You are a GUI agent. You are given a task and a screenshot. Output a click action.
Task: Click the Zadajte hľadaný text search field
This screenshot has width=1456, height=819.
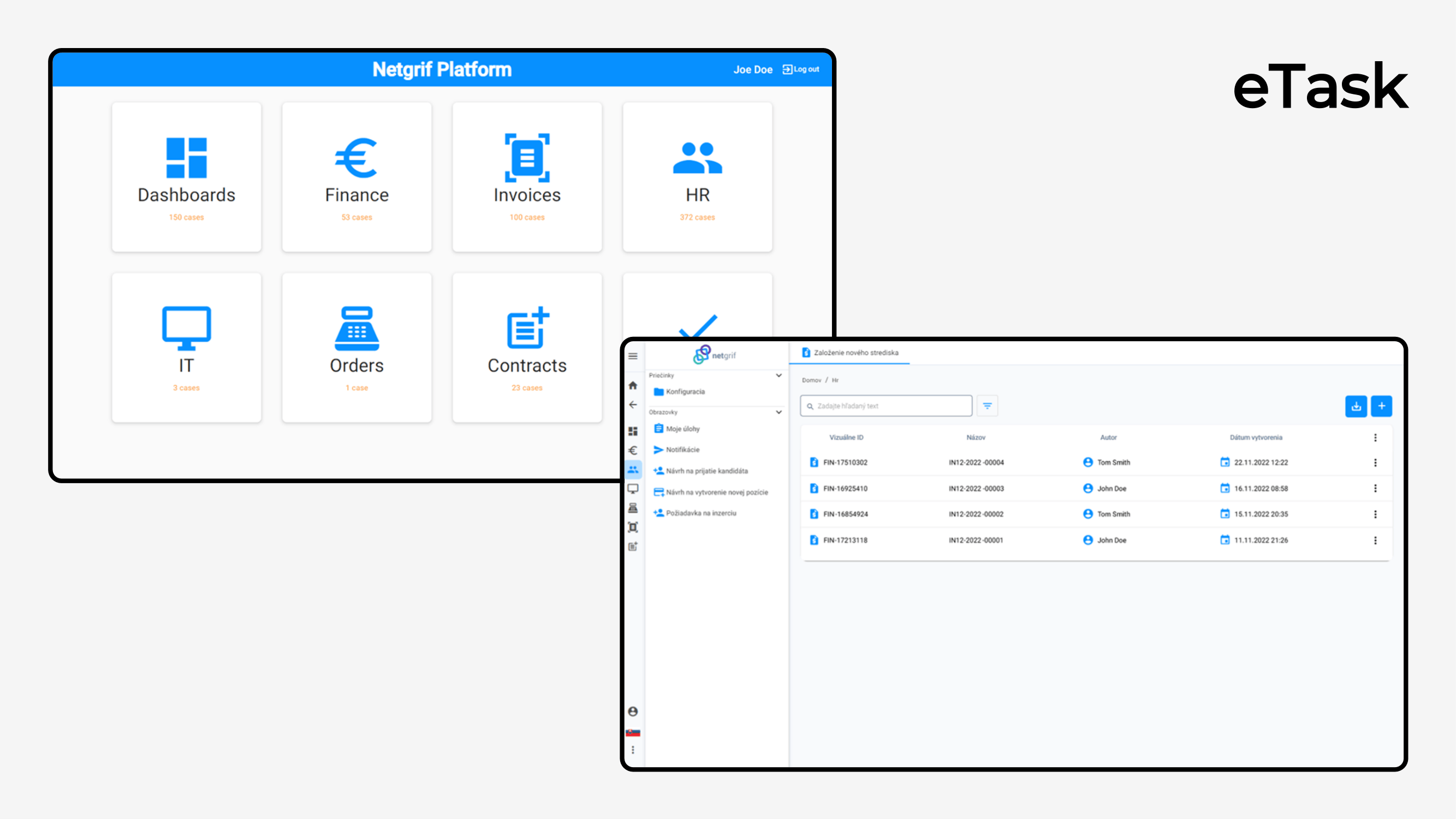click(x=886, y=406)
